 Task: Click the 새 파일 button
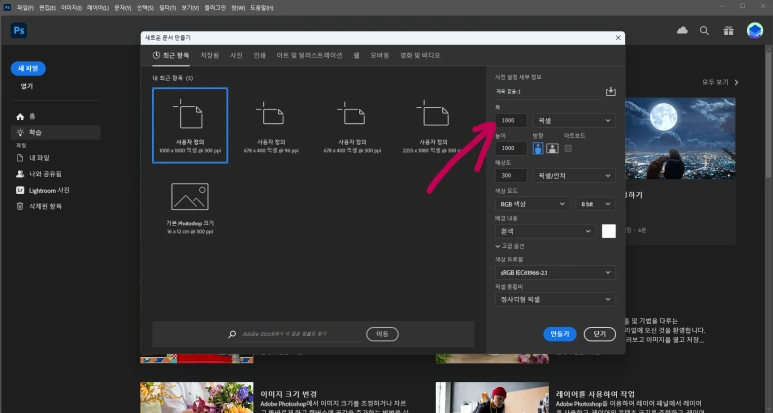(x=28, y=69)
